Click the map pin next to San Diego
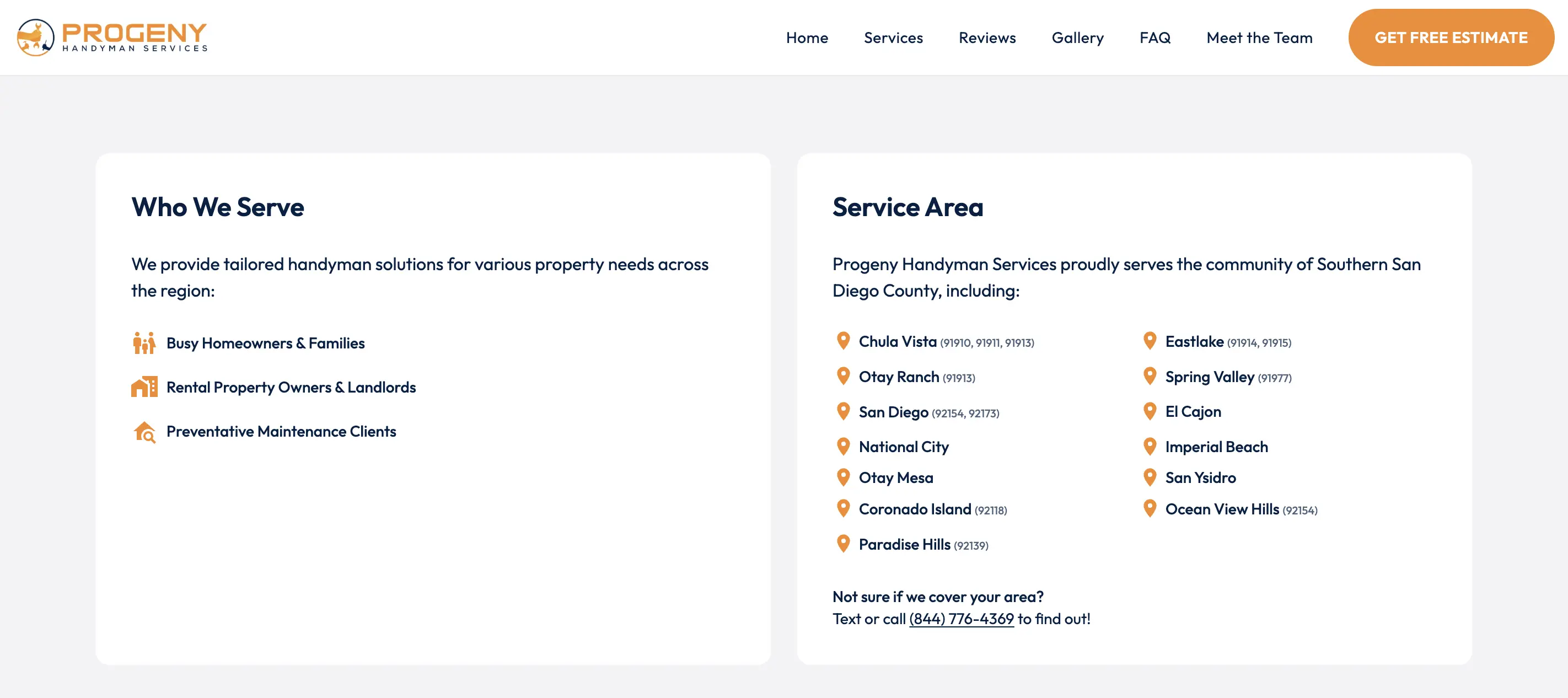The width and height of the screenshot is (1568, 698). click(x=843, y=411)
